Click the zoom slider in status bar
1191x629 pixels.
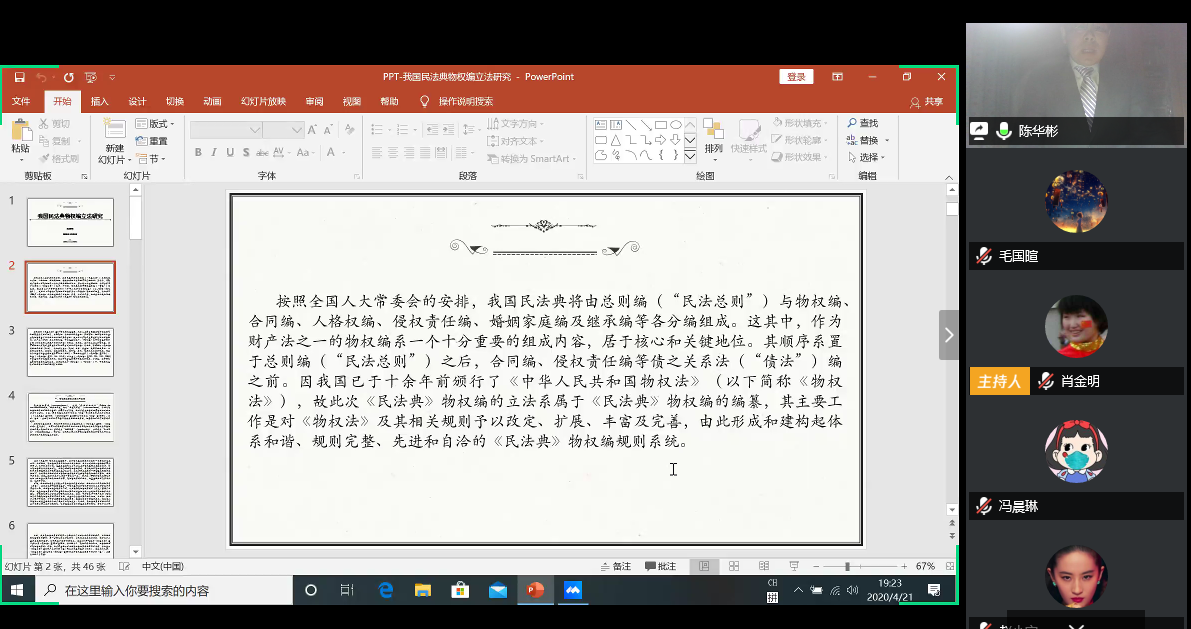pos(848,566)
